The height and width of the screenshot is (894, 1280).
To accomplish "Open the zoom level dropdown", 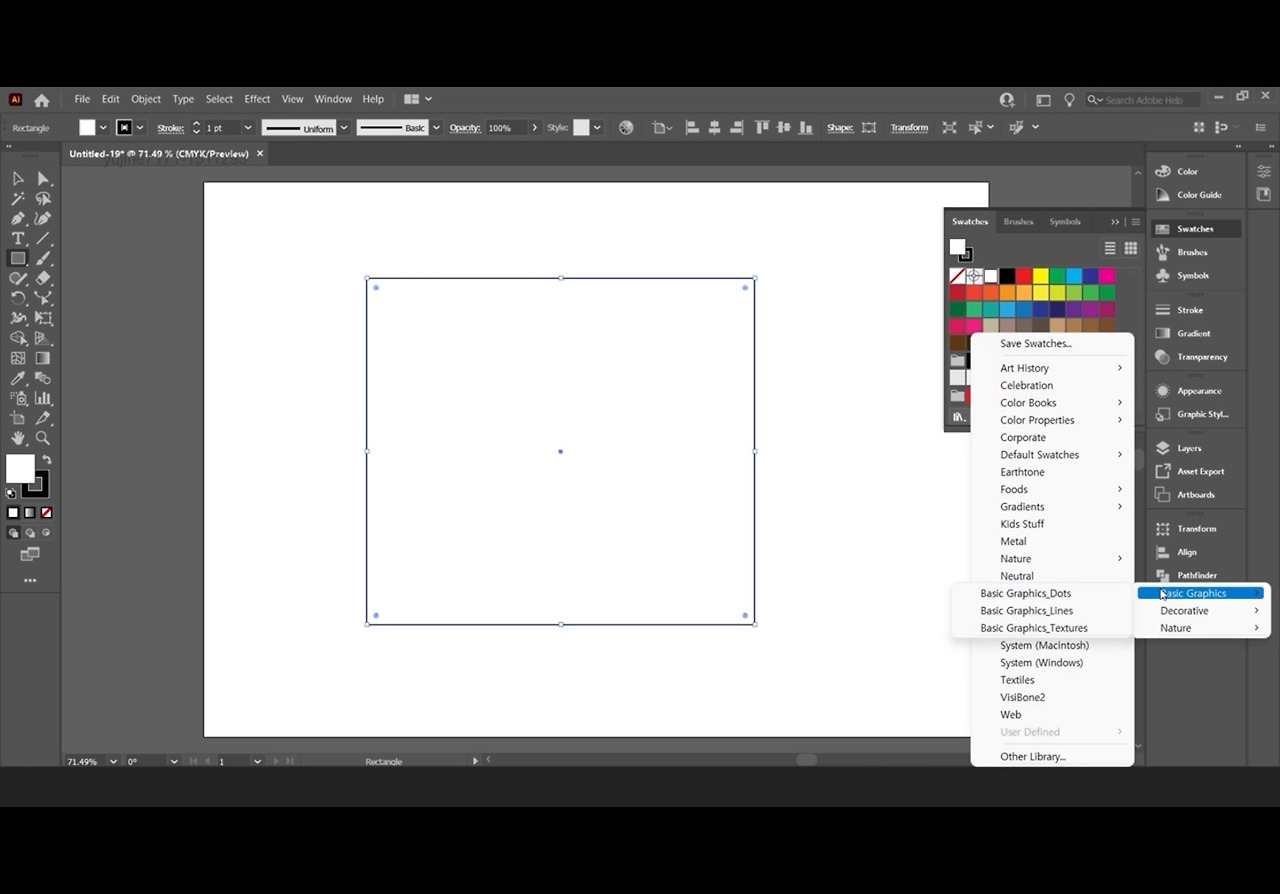I will click(113, 762).
